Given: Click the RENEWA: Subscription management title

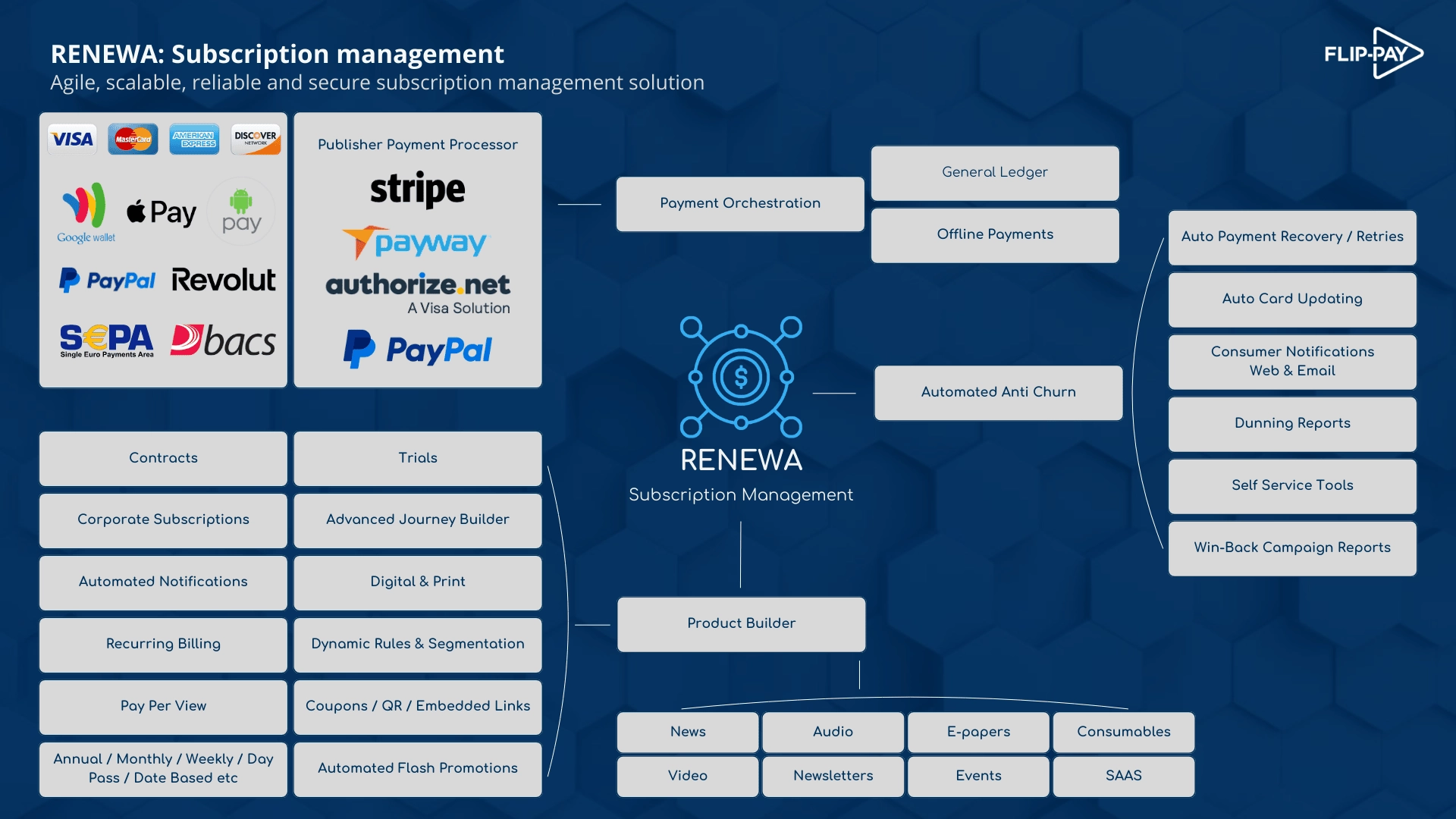Looking at the screenshot, I should pos(277,54).
